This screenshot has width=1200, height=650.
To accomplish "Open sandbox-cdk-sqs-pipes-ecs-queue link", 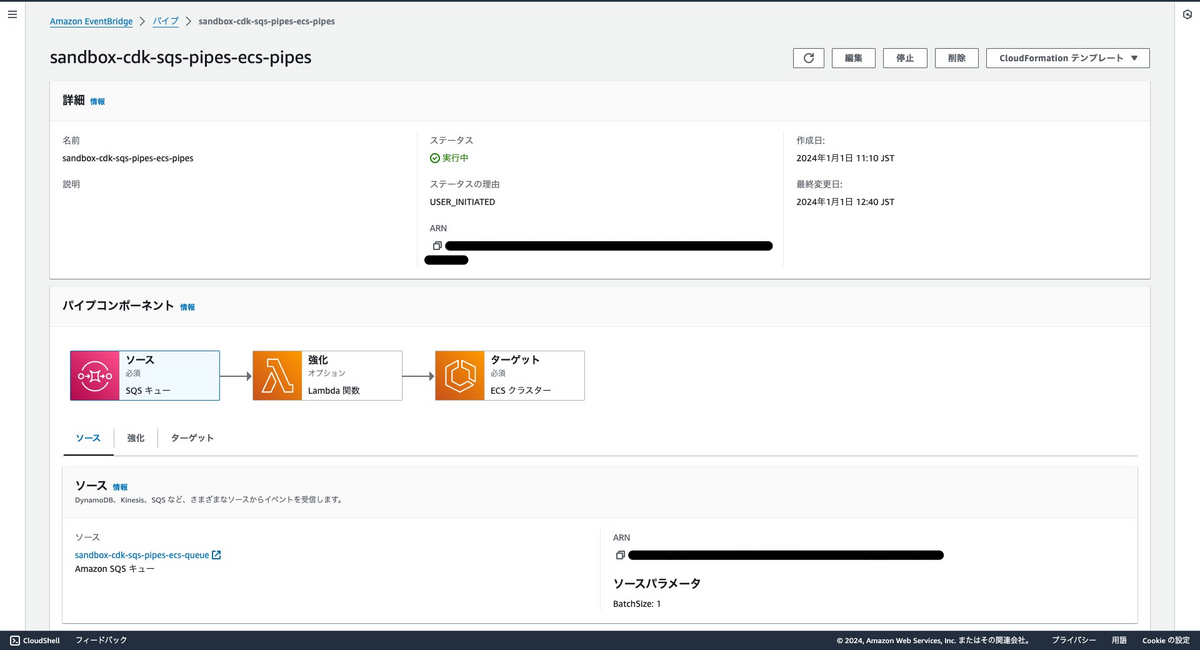I will (x=142, y=555).
